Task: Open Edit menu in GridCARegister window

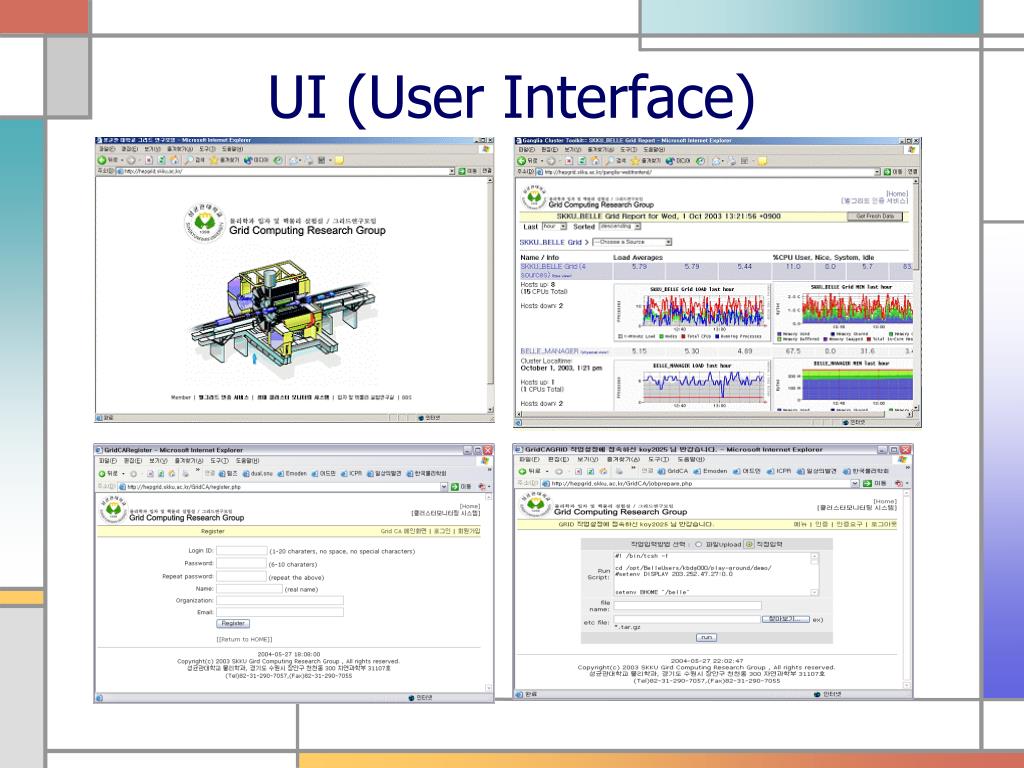Action: click(133, 461)
